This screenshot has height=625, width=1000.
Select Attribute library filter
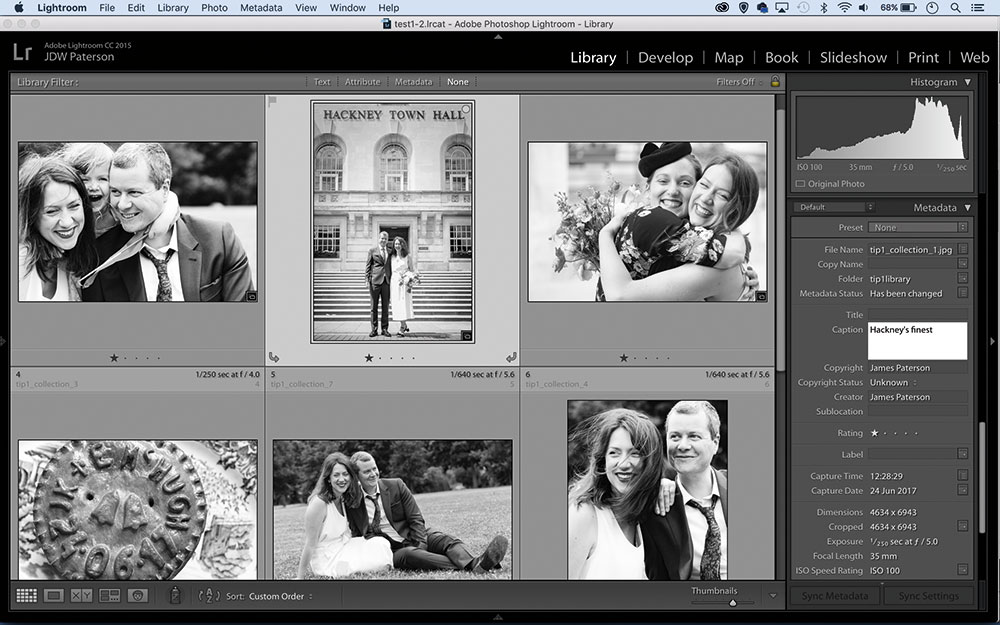[x=362, y=82]
